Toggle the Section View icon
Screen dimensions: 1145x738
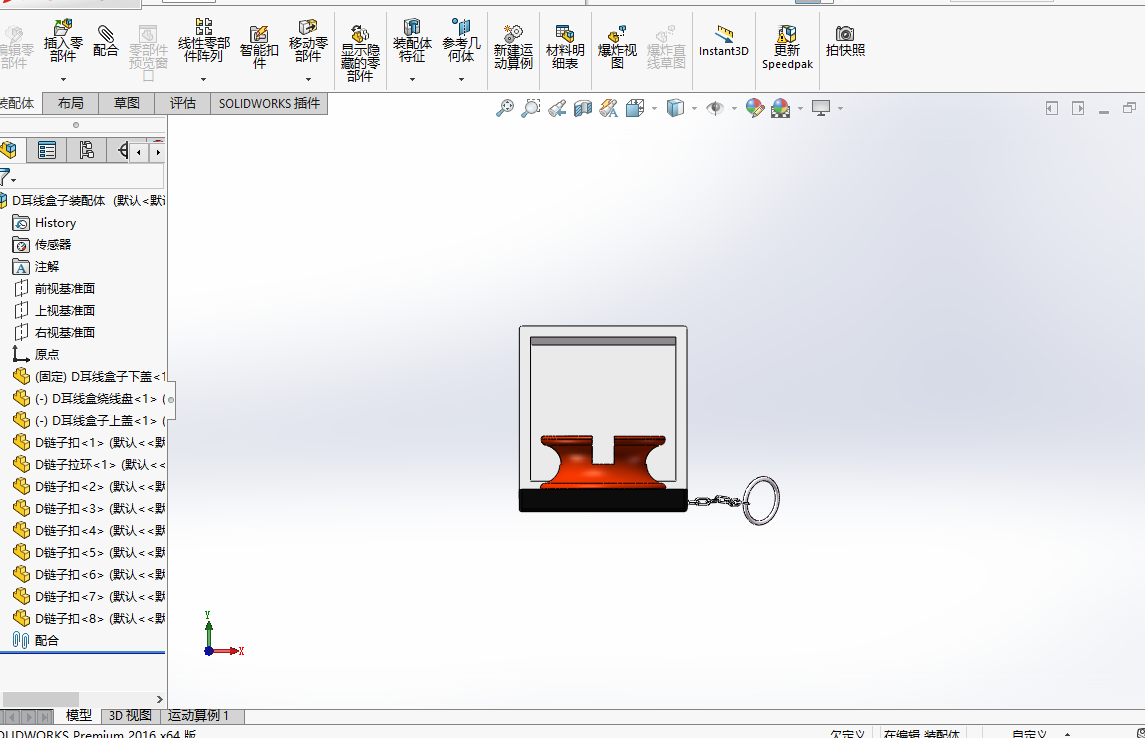[x=583, y=109]
